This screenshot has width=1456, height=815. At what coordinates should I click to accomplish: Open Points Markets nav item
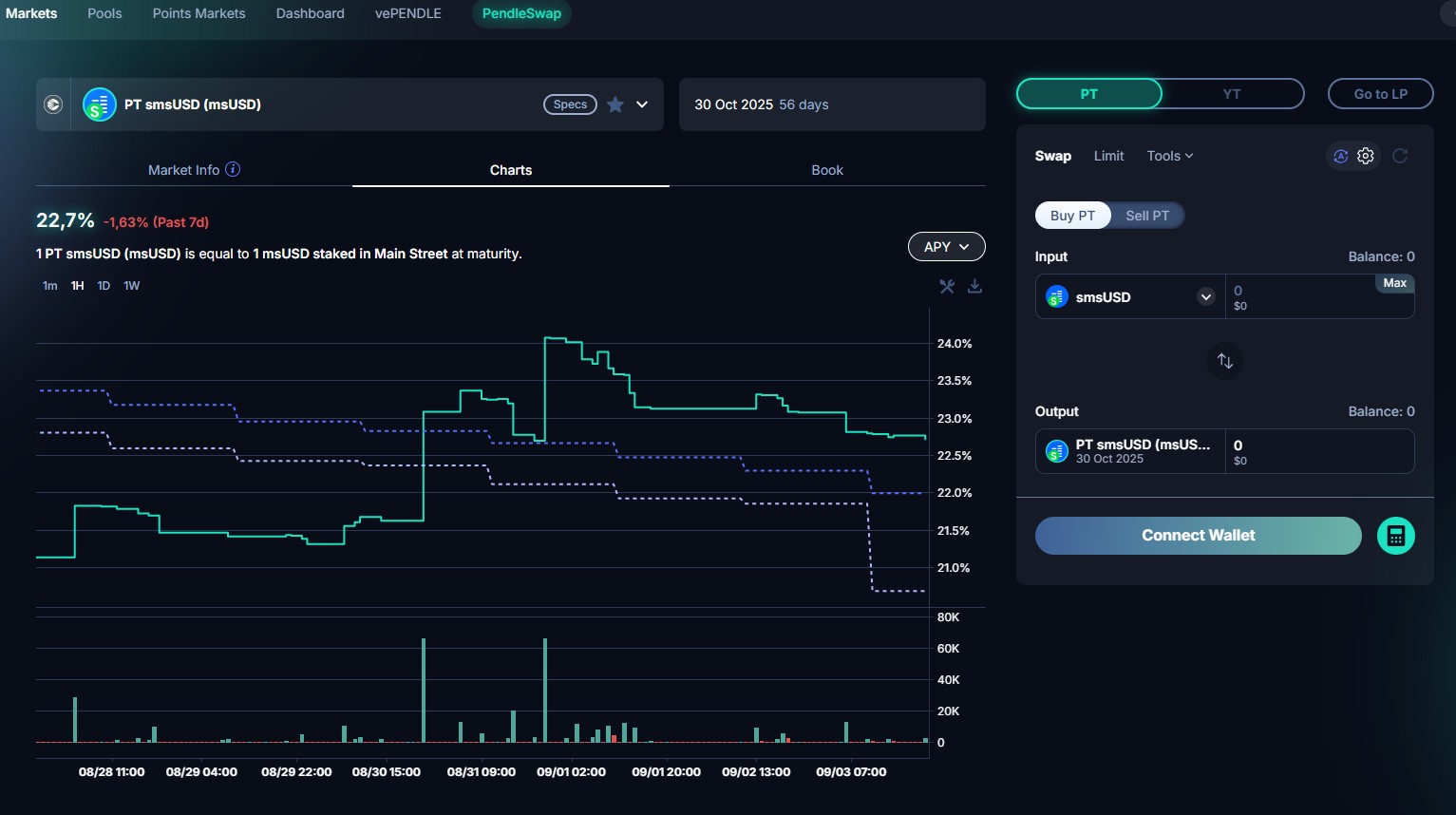pyautogui.click(x=199, y=13)
